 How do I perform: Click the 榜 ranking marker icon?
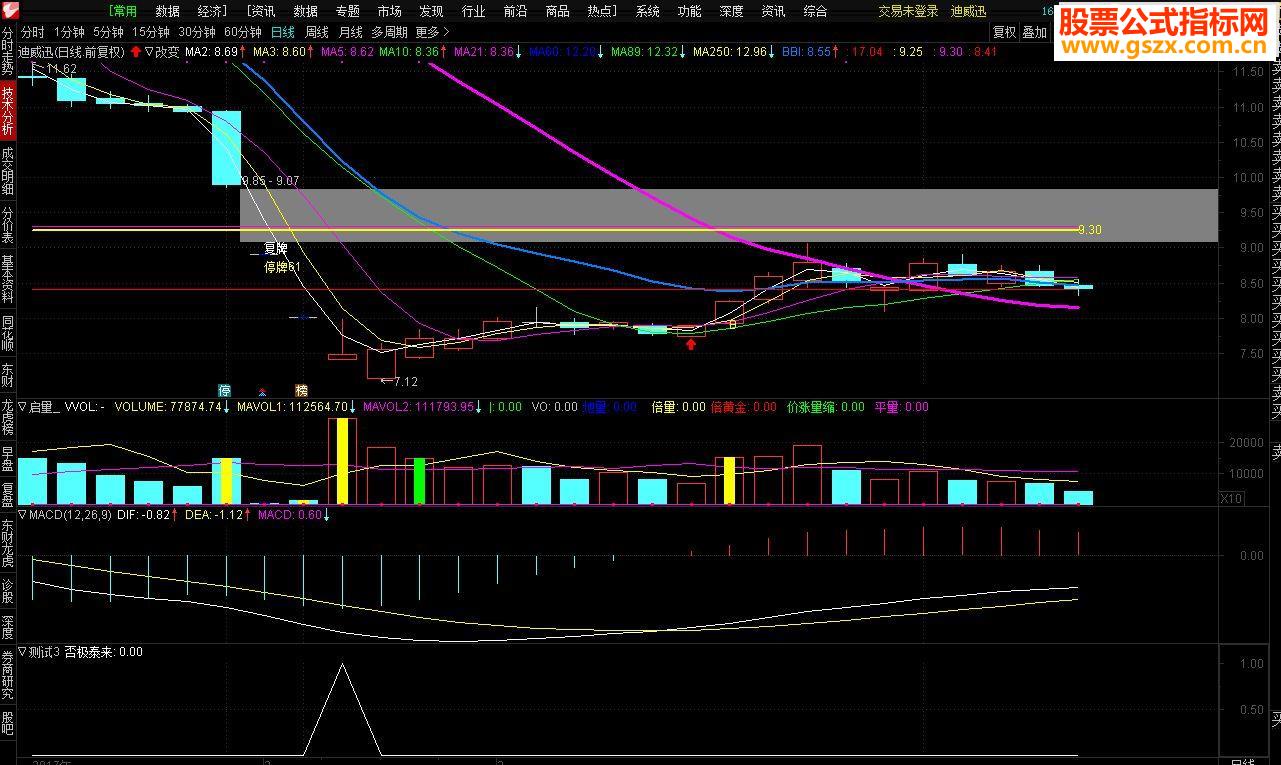(301, 390)
